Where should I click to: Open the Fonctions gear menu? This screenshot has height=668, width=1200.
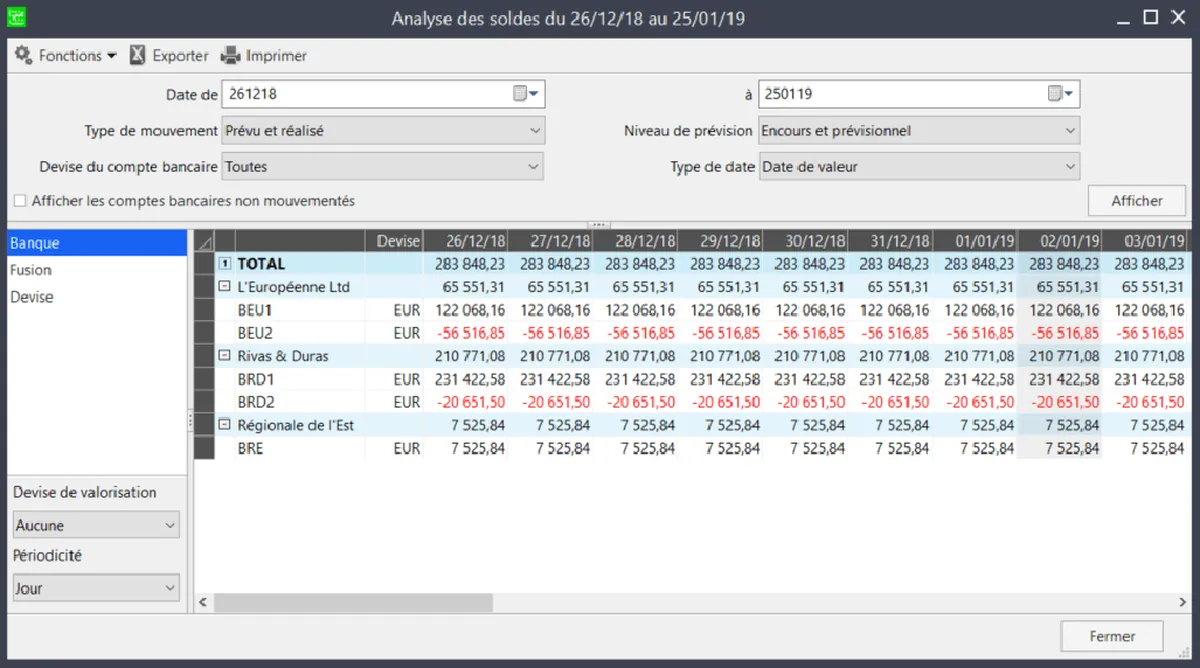pyautogui.click(x=24, y=56)
